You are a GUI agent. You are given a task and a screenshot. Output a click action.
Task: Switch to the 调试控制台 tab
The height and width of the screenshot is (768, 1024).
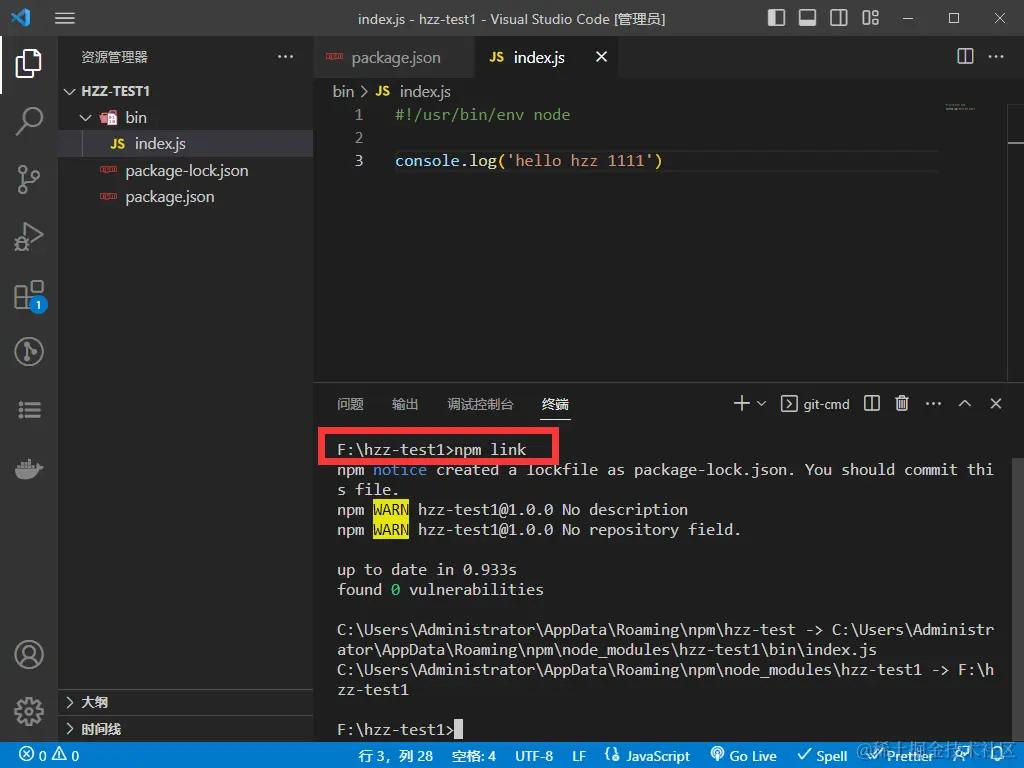(480, 404)
